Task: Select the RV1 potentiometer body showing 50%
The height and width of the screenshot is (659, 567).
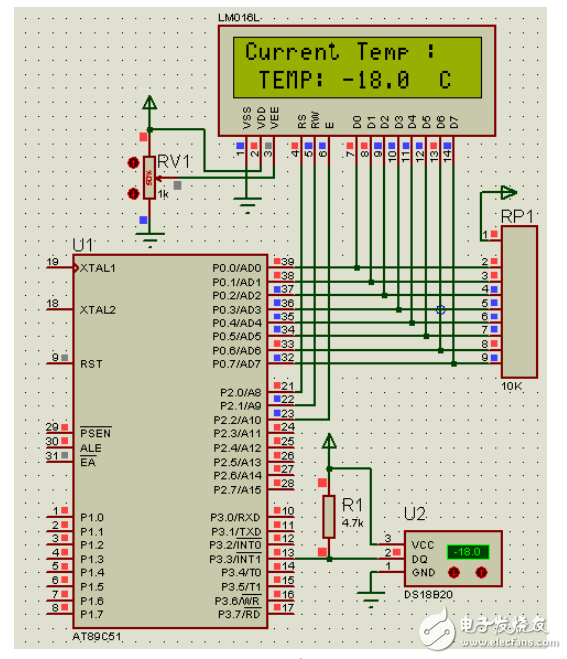Action: click(x=149, y=178)
